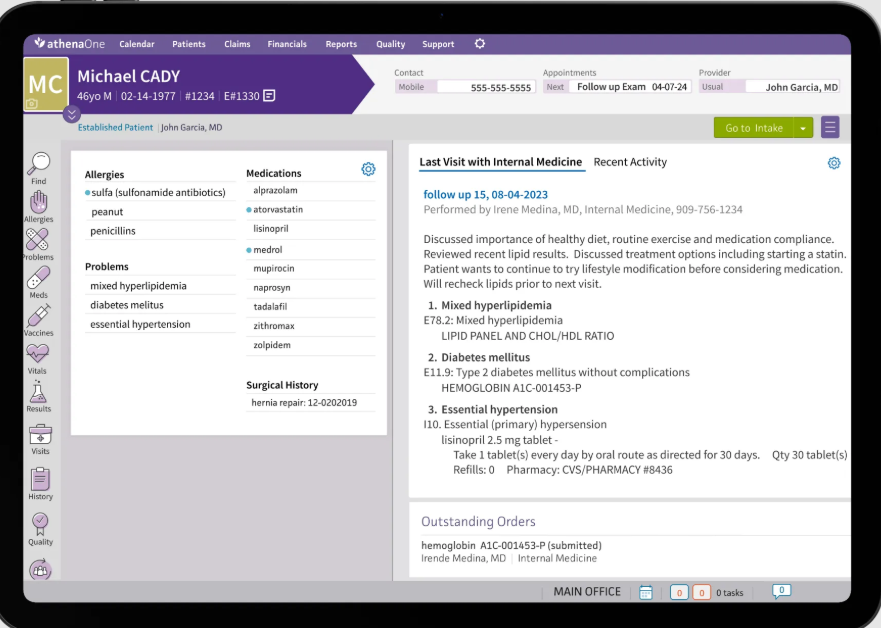Select tadalafil in Medications list
This screenshot has width=881, height=628.
(x=311, y=307)
